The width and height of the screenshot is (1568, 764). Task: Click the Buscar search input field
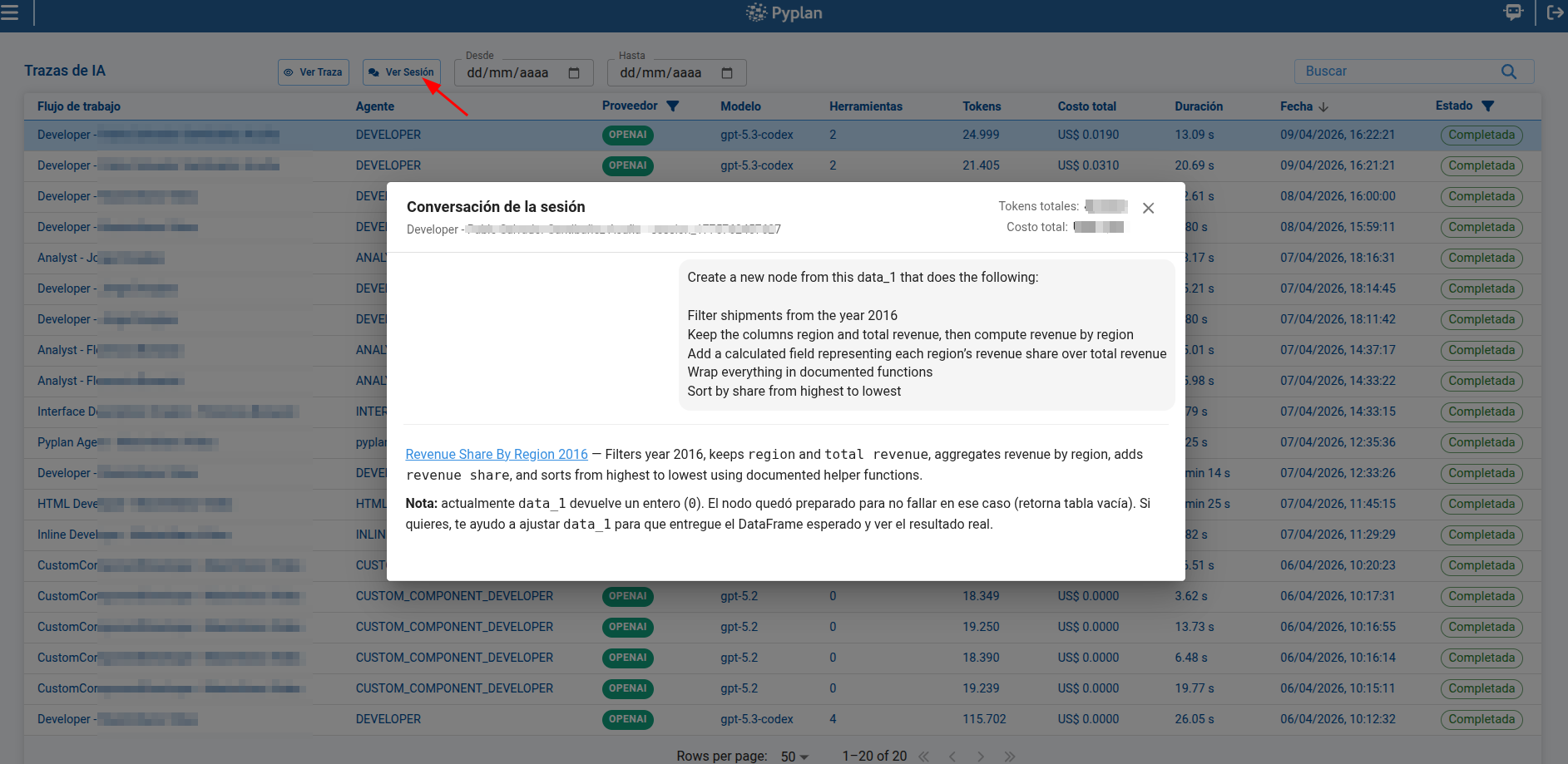(1397, 71)
